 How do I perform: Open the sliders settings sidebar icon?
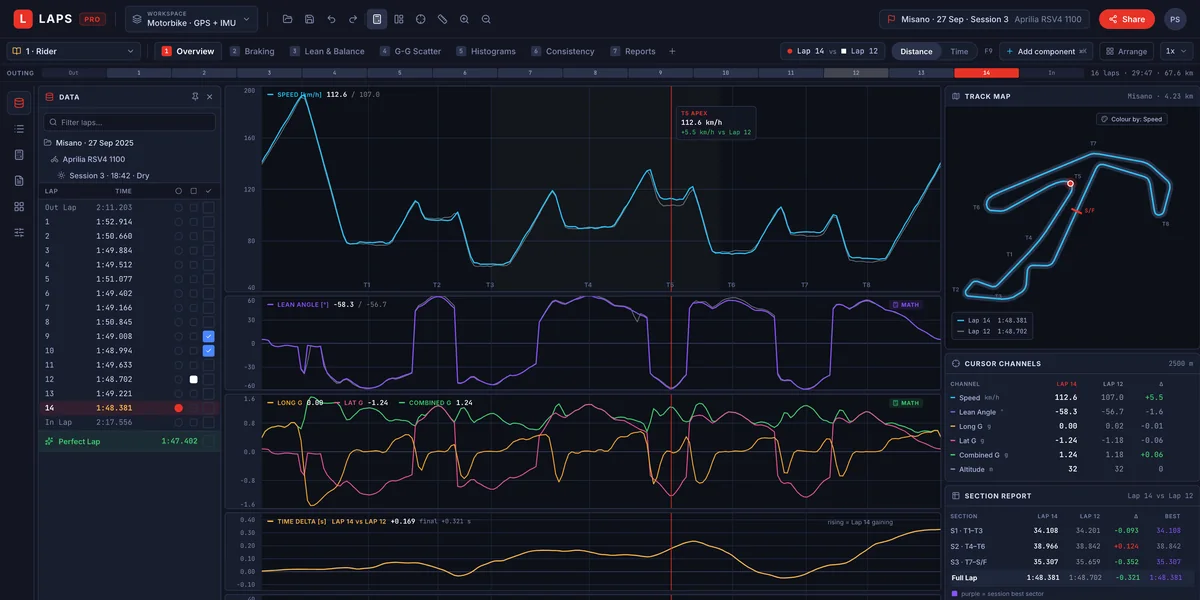(19, 233)
